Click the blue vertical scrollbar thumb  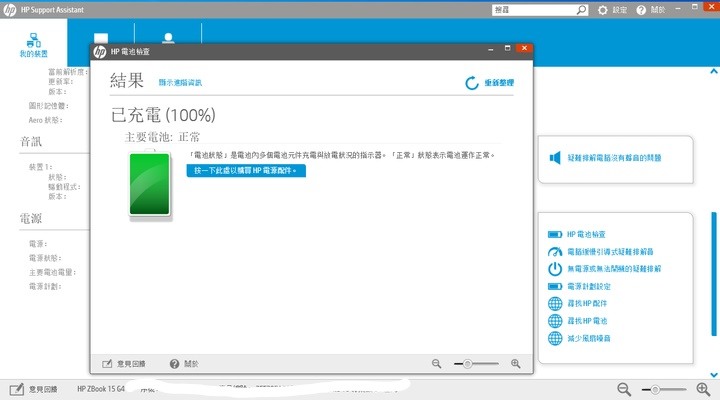pyautogui.click(x=714, y=274)
